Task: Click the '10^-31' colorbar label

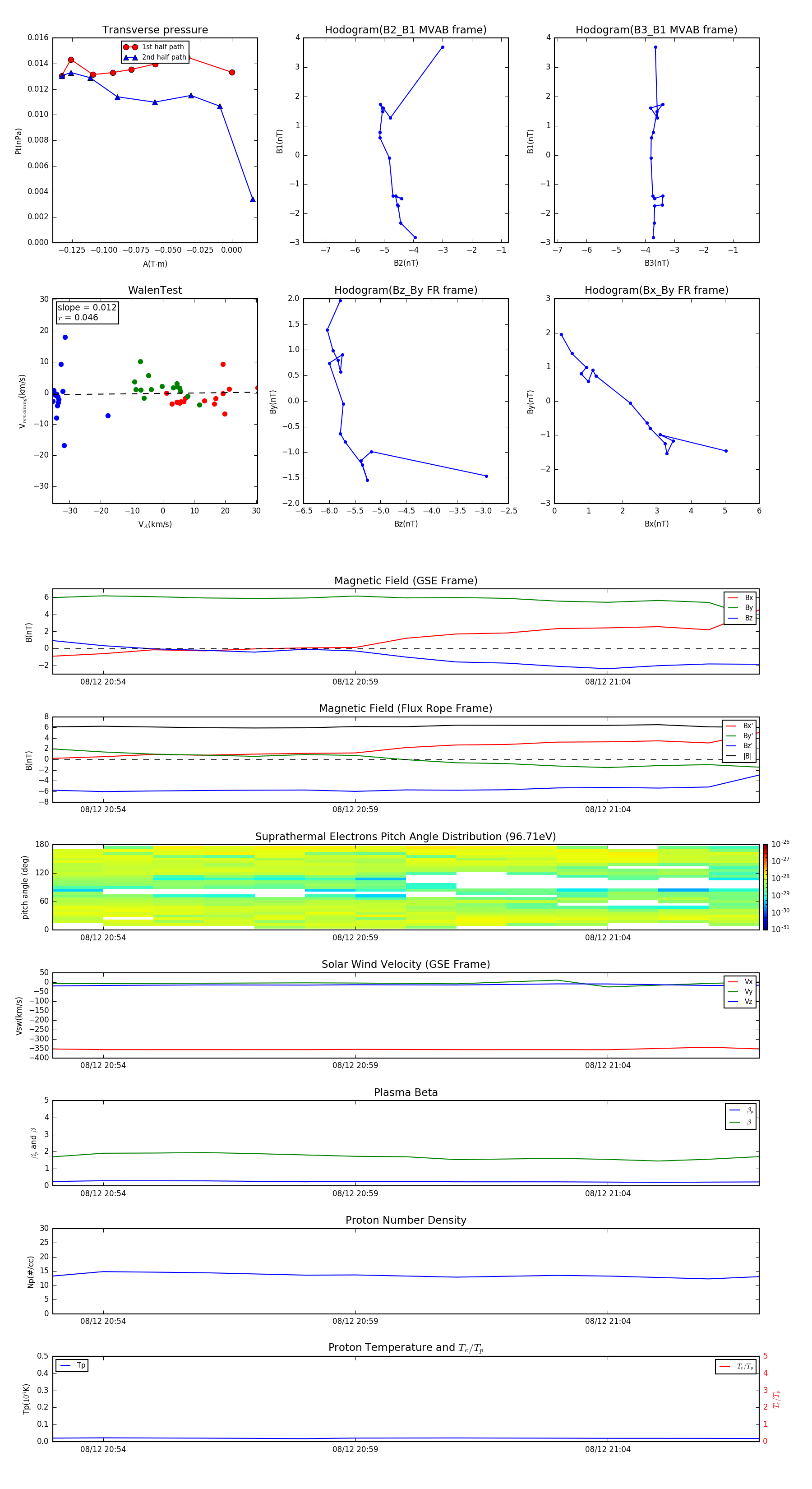Action: (781, 929)
